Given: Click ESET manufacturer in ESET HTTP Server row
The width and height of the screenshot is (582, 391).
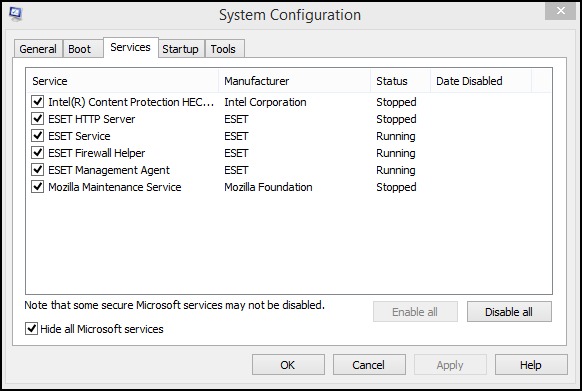Looking at the screenshot, I should click(236, 119).
